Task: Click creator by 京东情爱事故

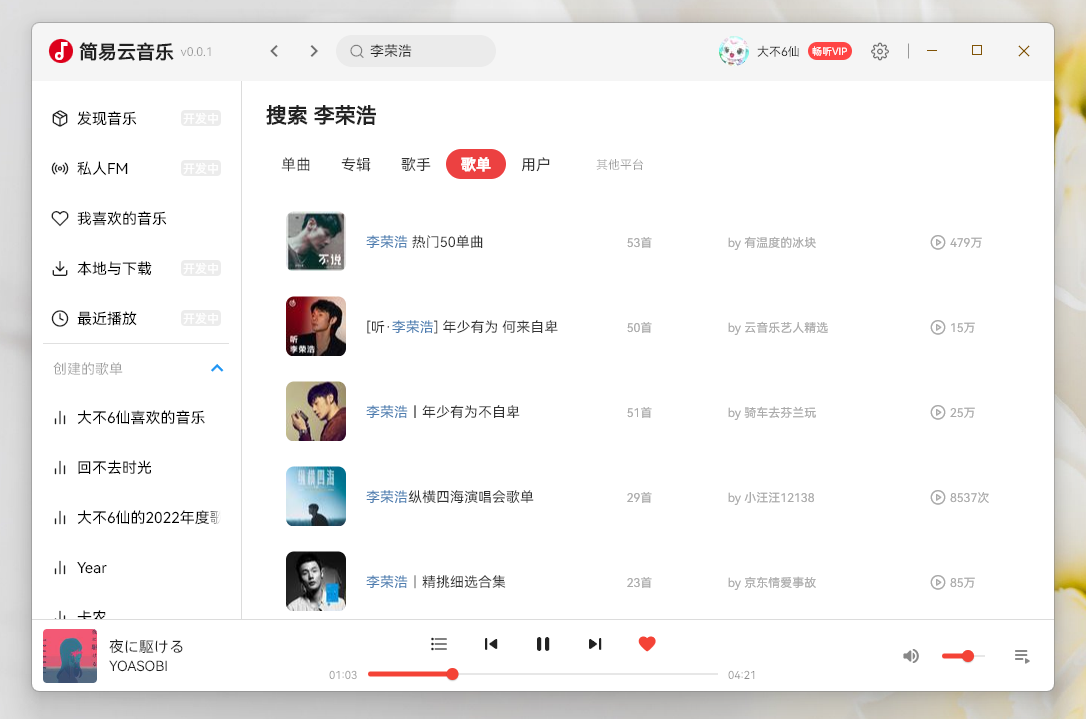Action: (x=772, y=583)
